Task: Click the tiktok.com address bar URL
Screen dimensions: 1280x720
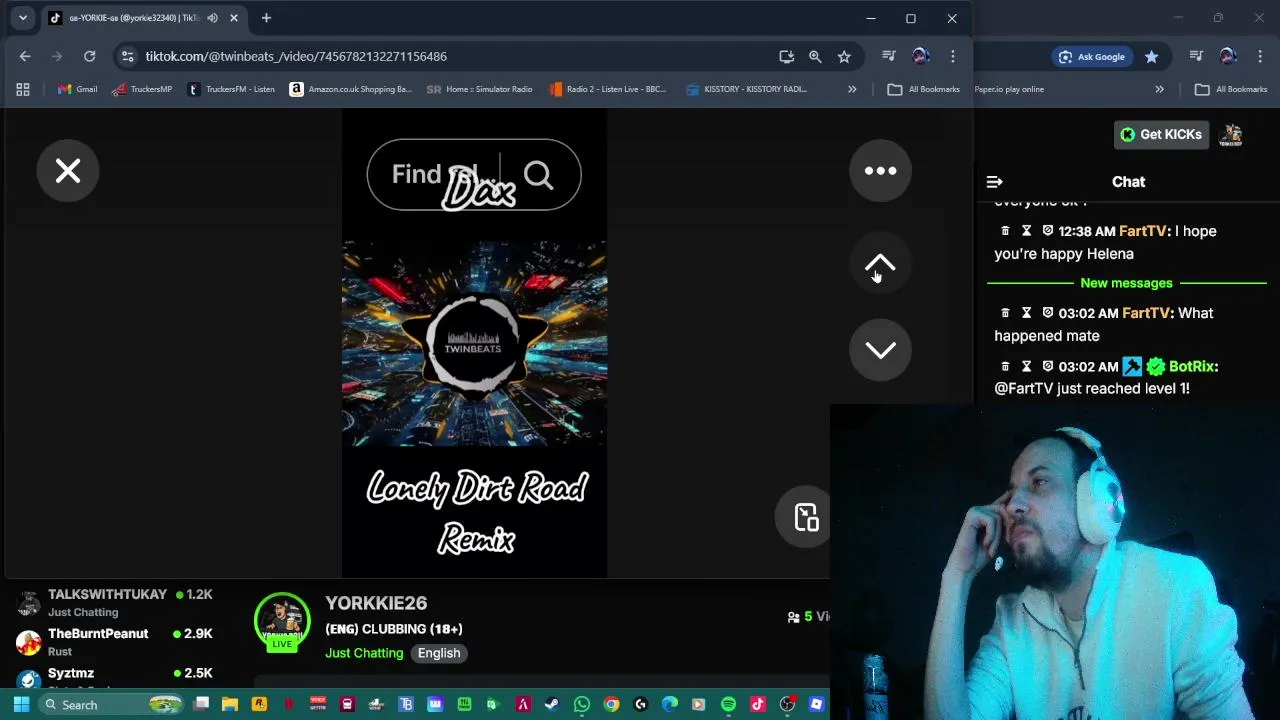Action: (x=296, y=57)
